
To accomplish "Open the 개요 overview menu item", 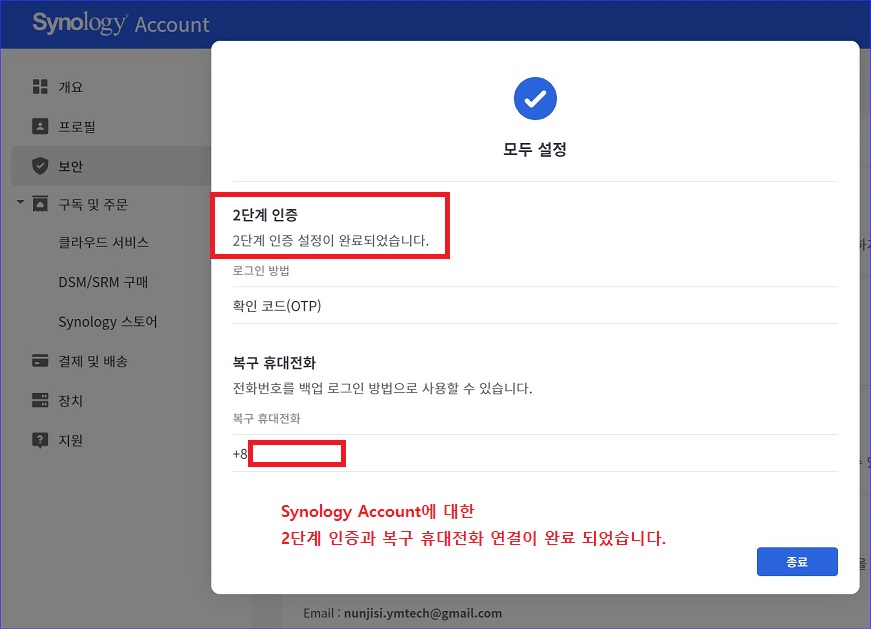I will point(71,87).
